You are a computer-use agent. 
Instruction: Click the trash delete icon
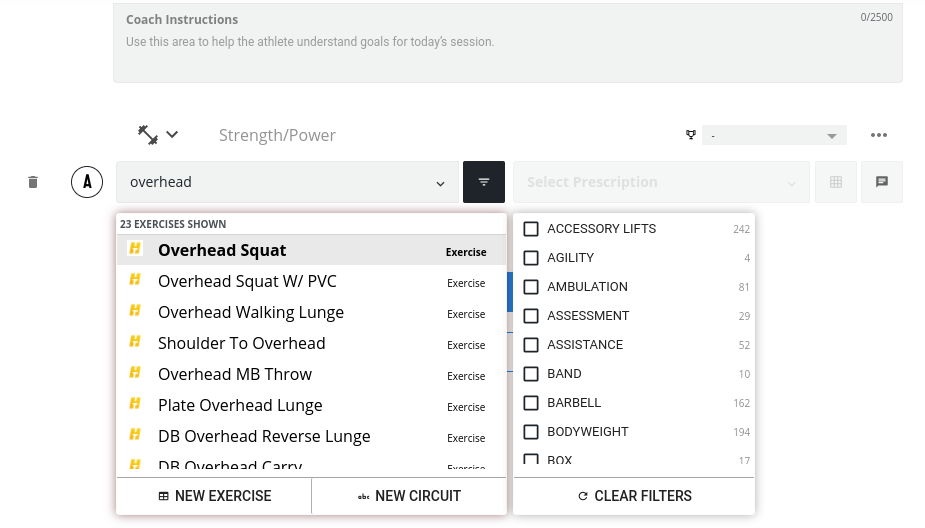click(x=33, y=182)
